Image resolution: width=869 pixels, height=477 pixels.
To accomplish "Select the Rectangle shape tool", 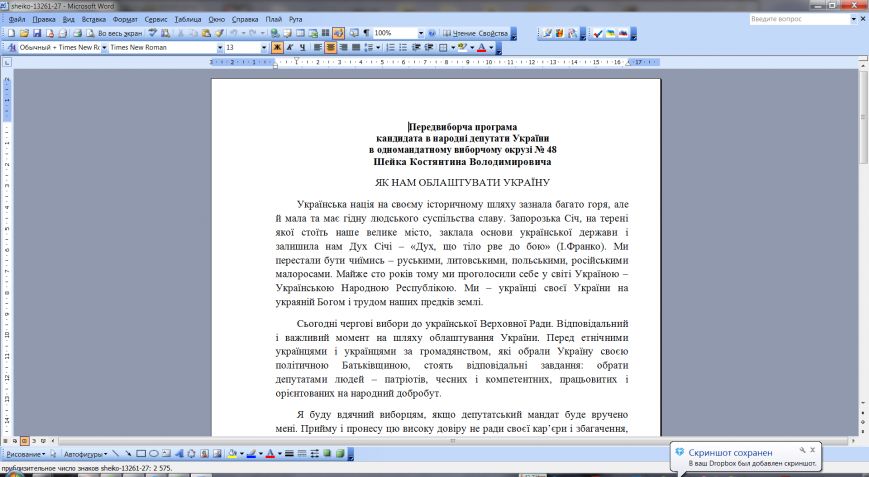I will point(141,454).
